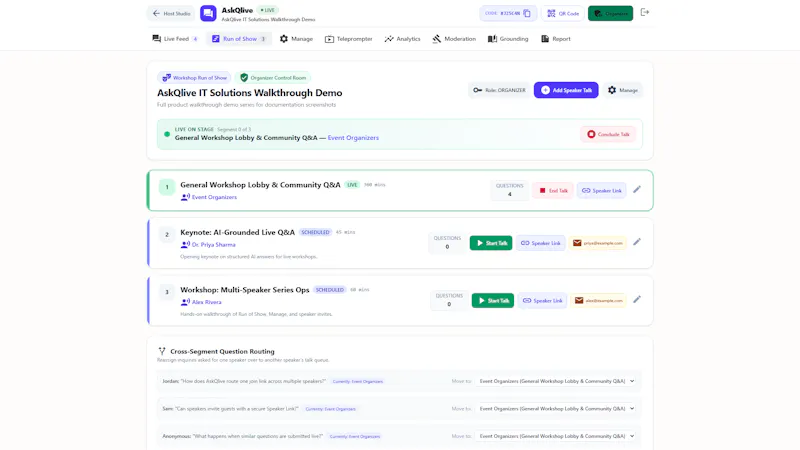Click the alex@example.com email button
Viewport: 800px width, 450px height.
[x=598, y=301]
